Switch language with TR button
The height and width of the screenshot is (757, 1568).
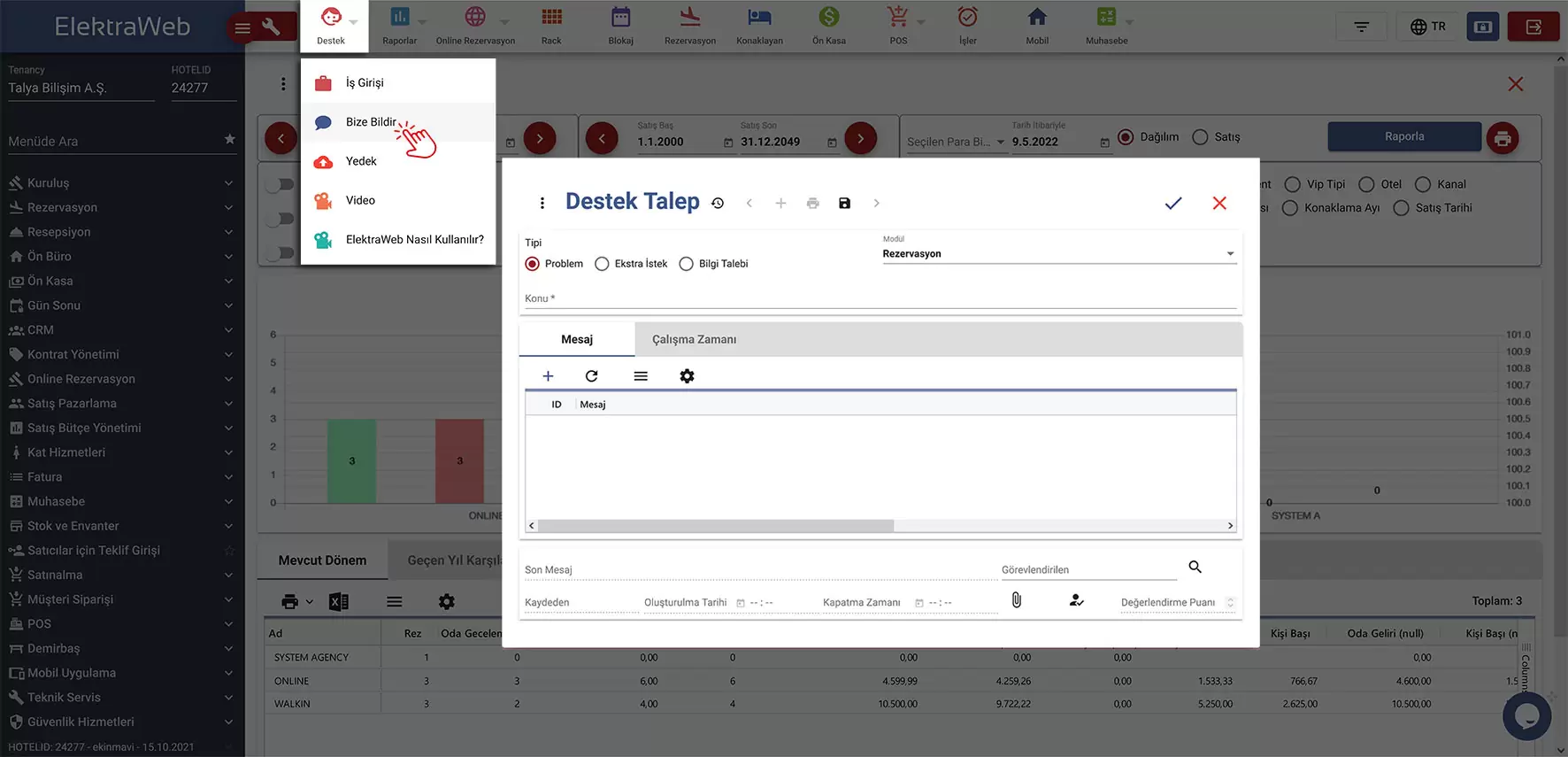click(1428, 27)
